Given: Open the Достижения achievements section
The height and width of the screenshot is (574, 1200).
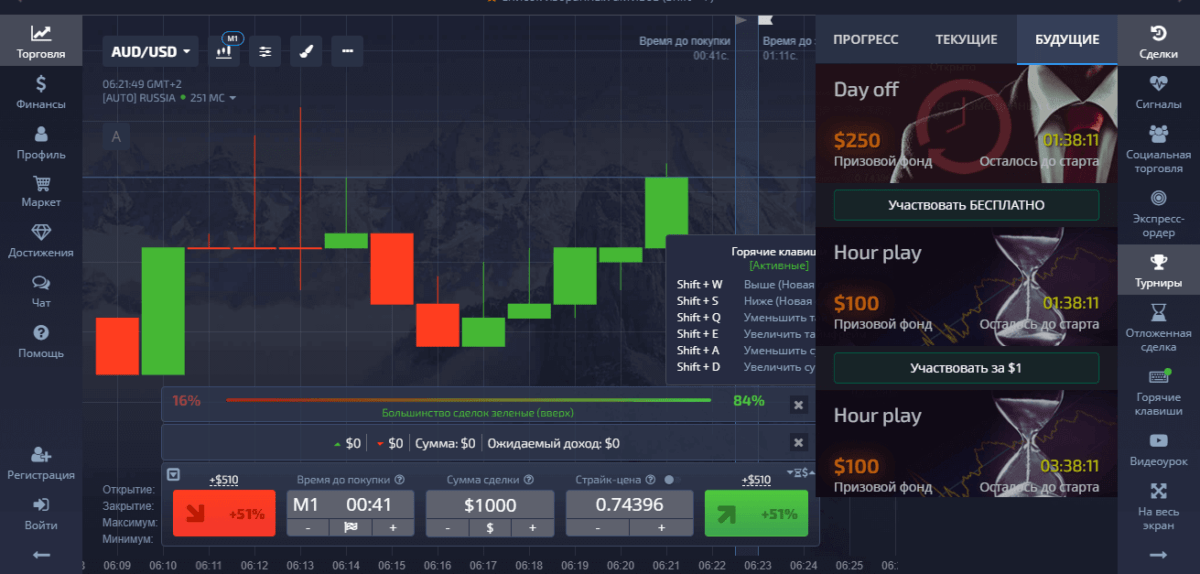Looking at the screenshot, I should click(41, 241).
